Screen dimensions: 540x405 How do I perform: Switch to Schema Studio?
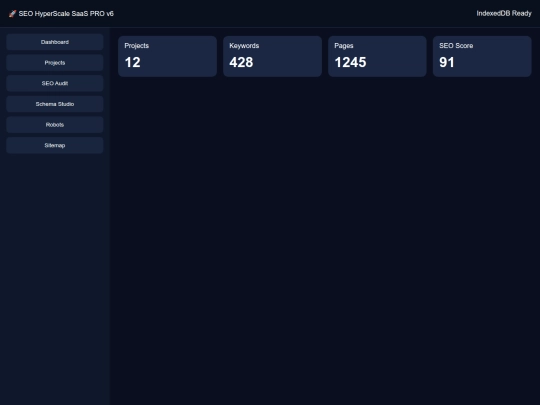(x=55, y=104)
